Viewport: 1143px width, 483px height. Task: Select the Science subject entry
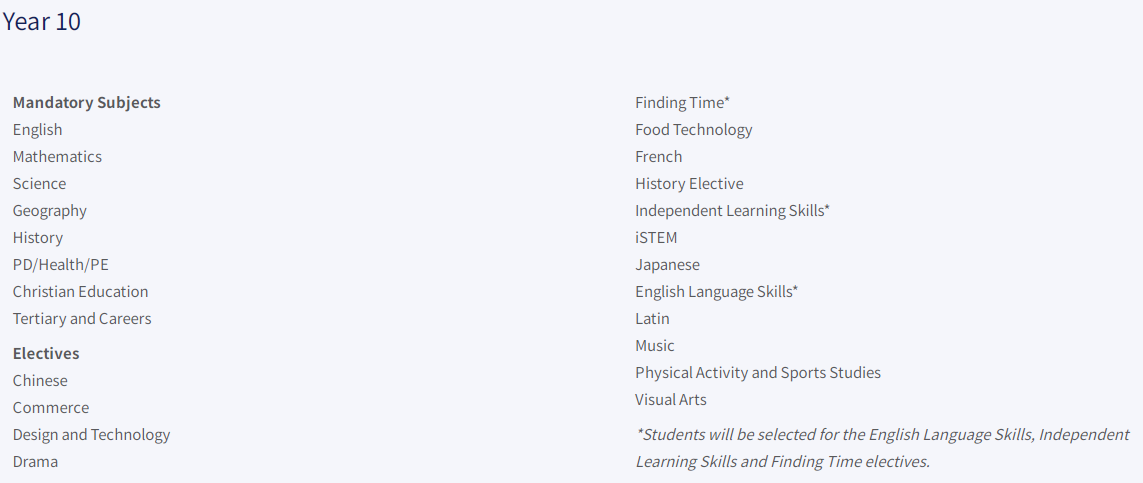pos(39,184)
